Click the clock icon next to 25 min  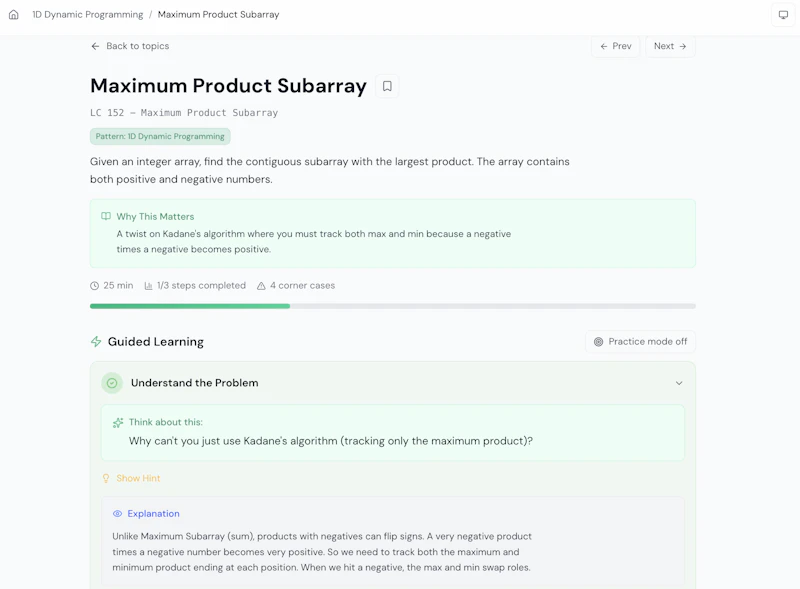tap(94, 286)
